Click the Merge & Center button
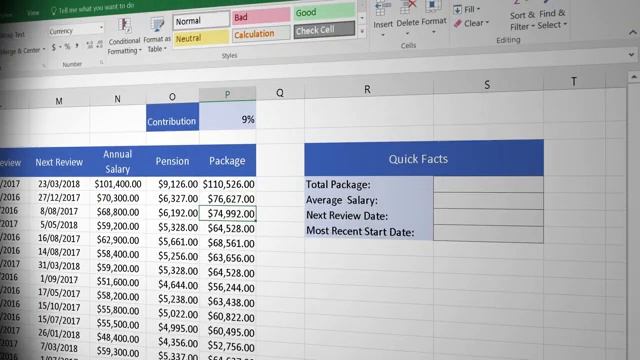The image size is (640, 360). 20,51
